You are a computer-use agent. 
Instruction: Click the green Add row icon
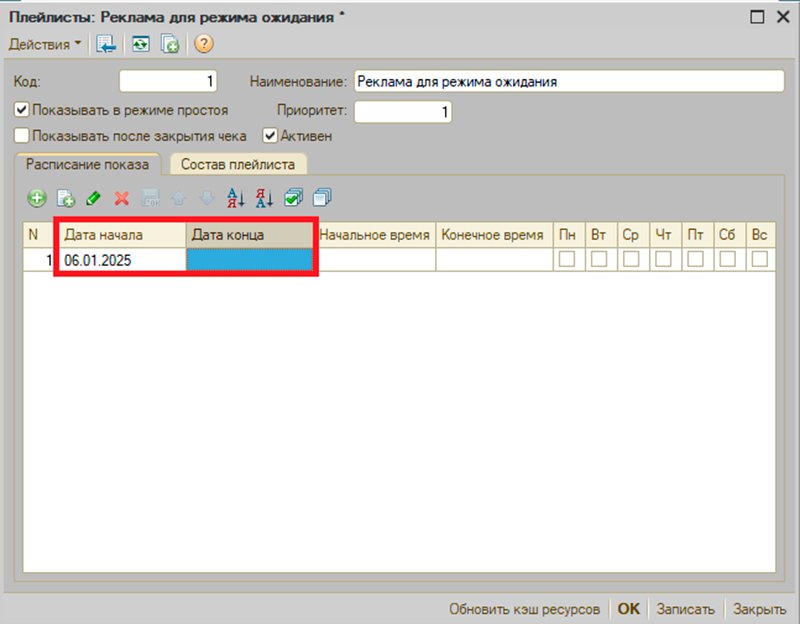pos(37,198)
